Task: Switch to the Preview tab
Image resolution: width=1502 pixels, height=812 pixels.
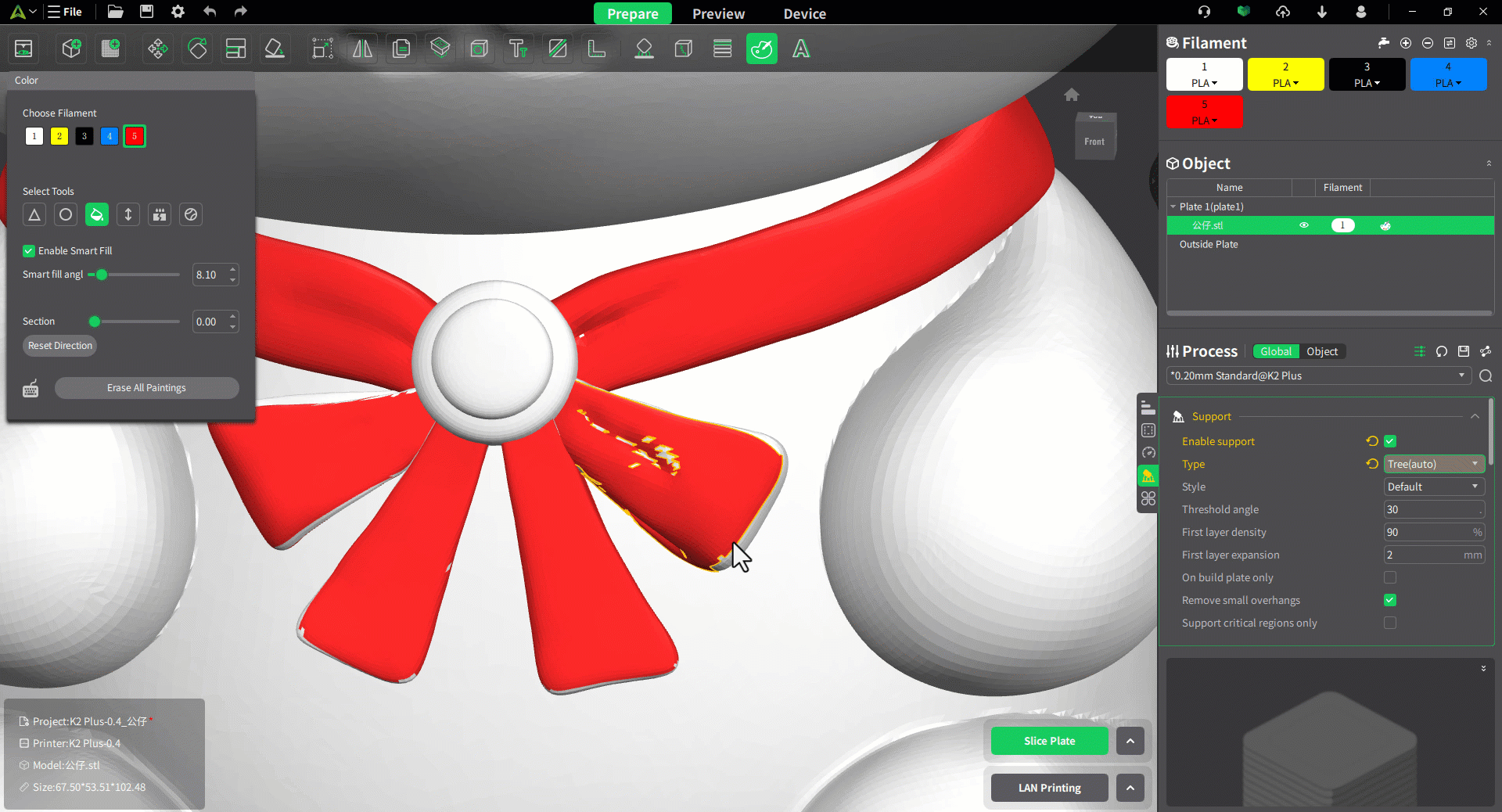Action: 718,13
